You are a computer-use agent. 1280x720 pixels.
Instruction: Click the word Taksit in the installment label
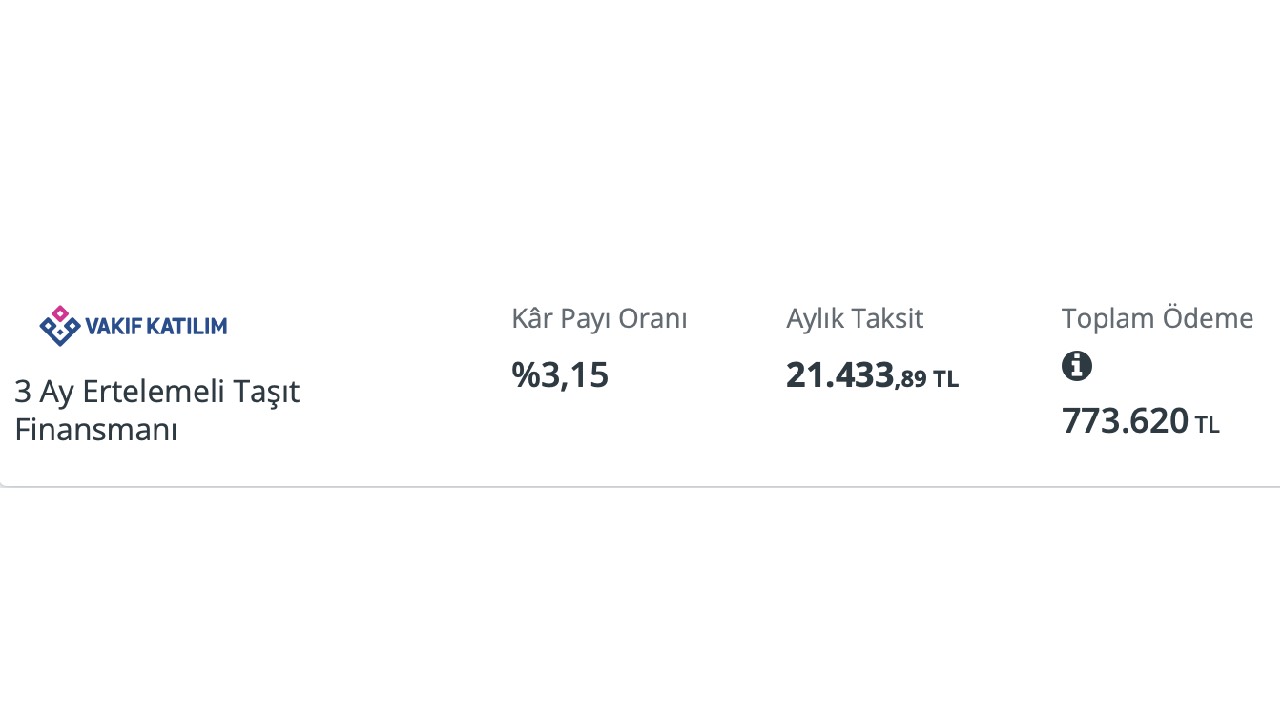[889, 319]
